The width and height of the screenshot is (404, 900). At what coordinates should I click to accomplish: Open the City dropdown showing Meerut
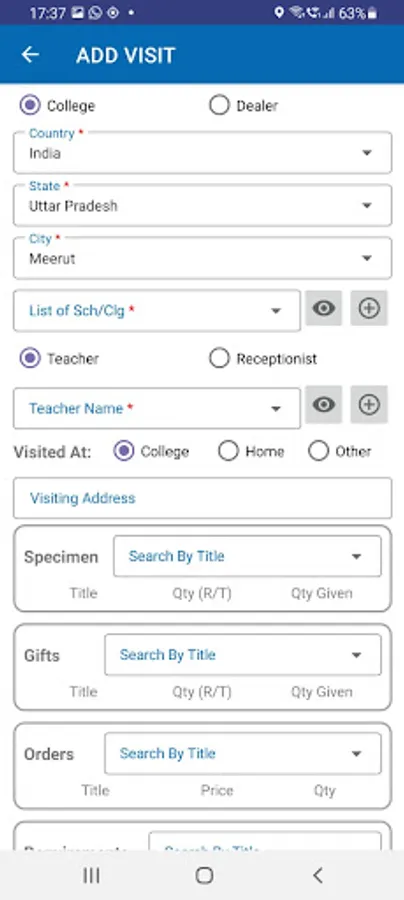coord(203,258)
